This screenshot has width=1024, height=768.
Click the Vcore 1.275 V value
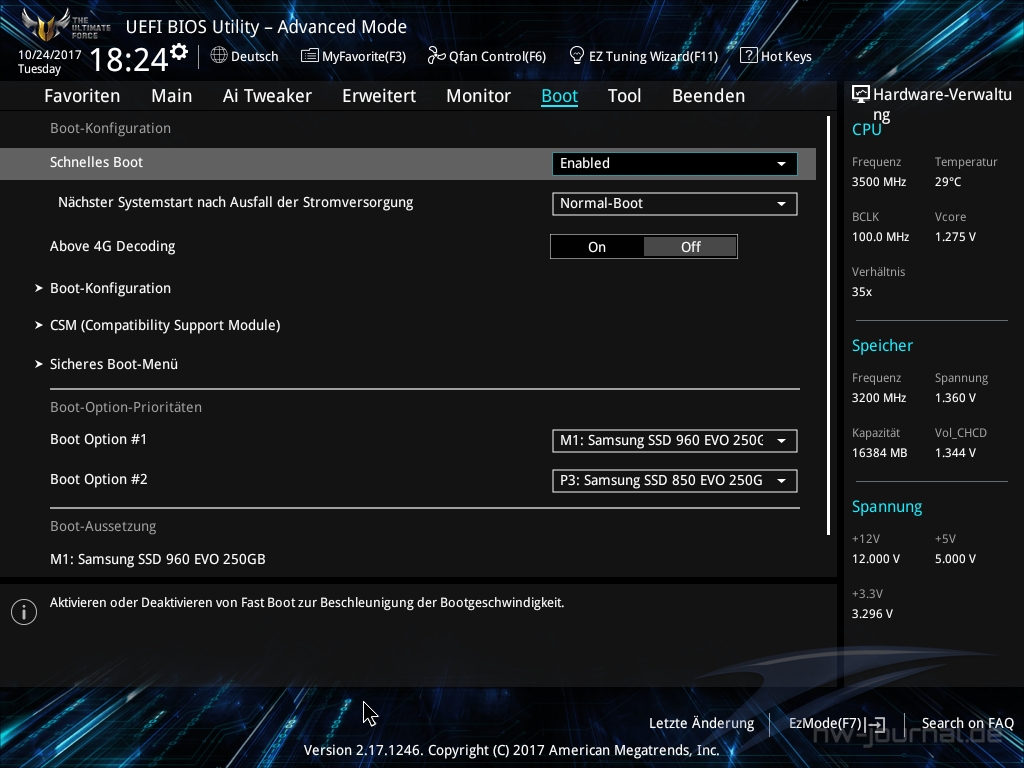point(955,237)
